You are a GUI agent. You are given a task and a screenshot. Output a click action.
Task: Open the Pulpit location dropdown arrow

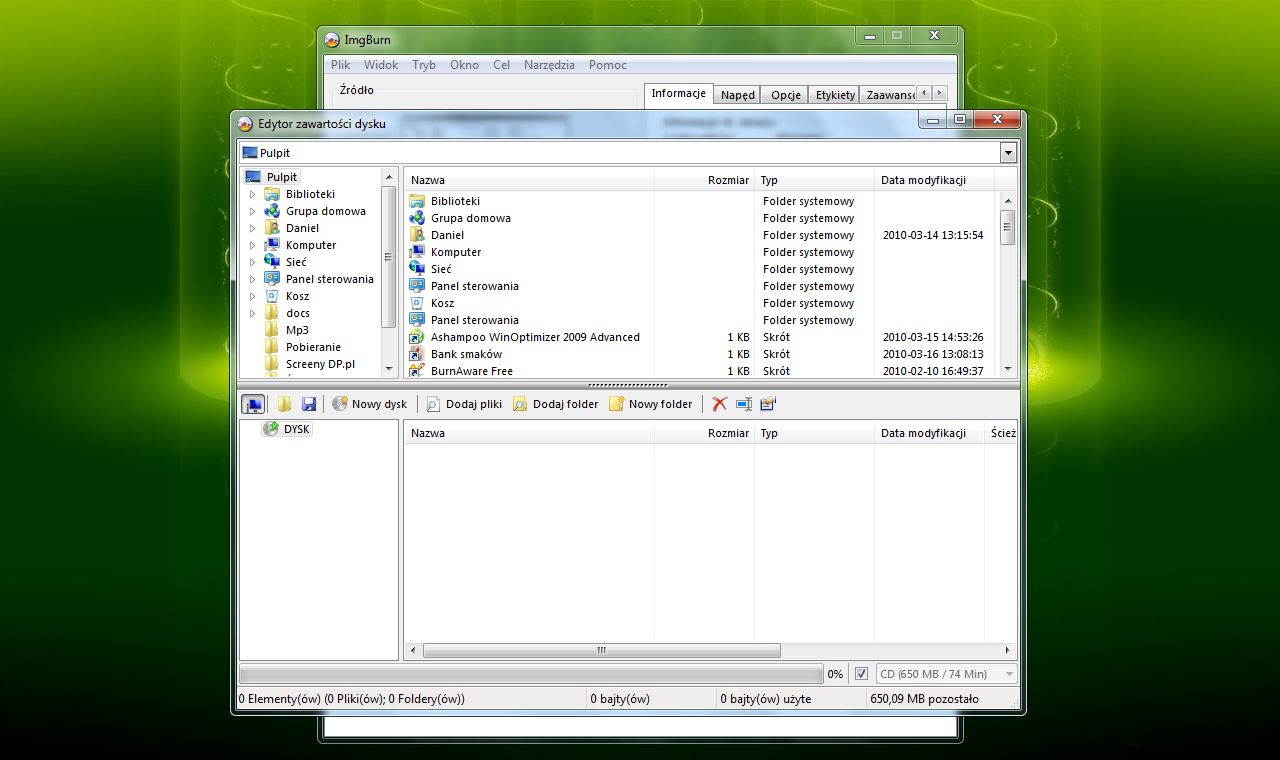pyautogui.click(x=1008, y=153)
